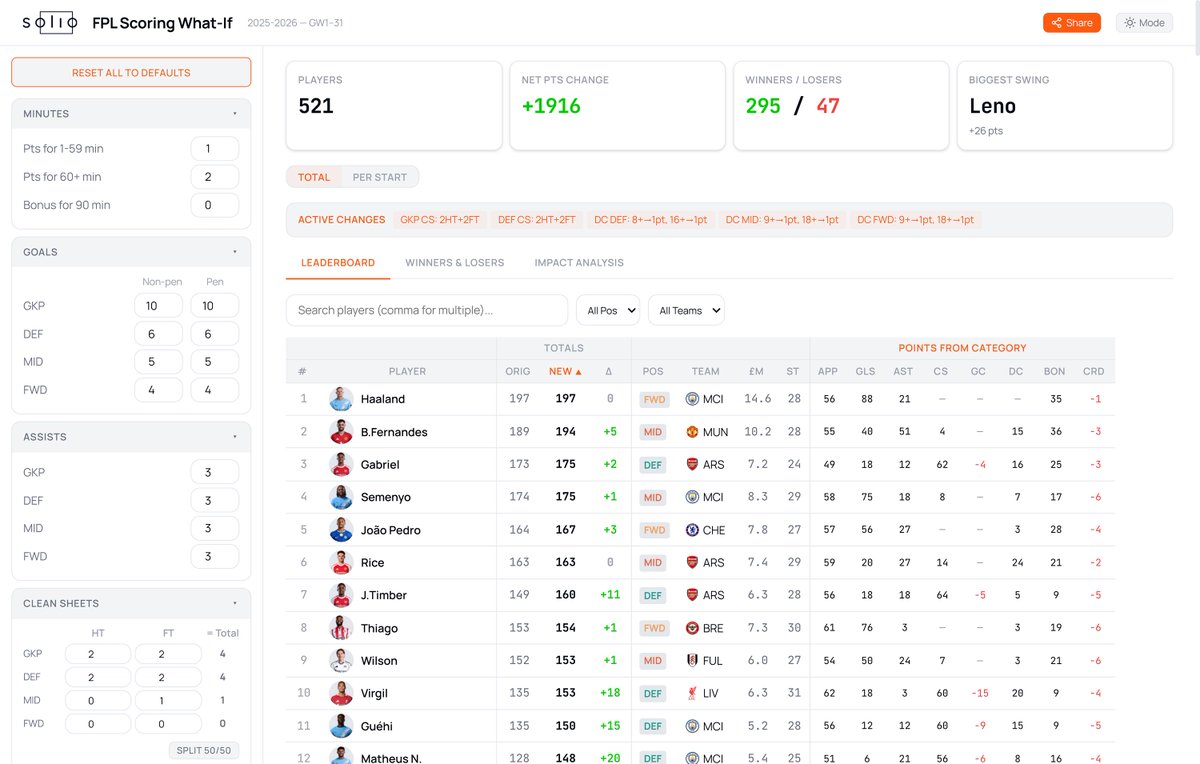This screenshot has height=764, width=1200.
Task: Collapse the GOALS section
Action: coord(131,252)
